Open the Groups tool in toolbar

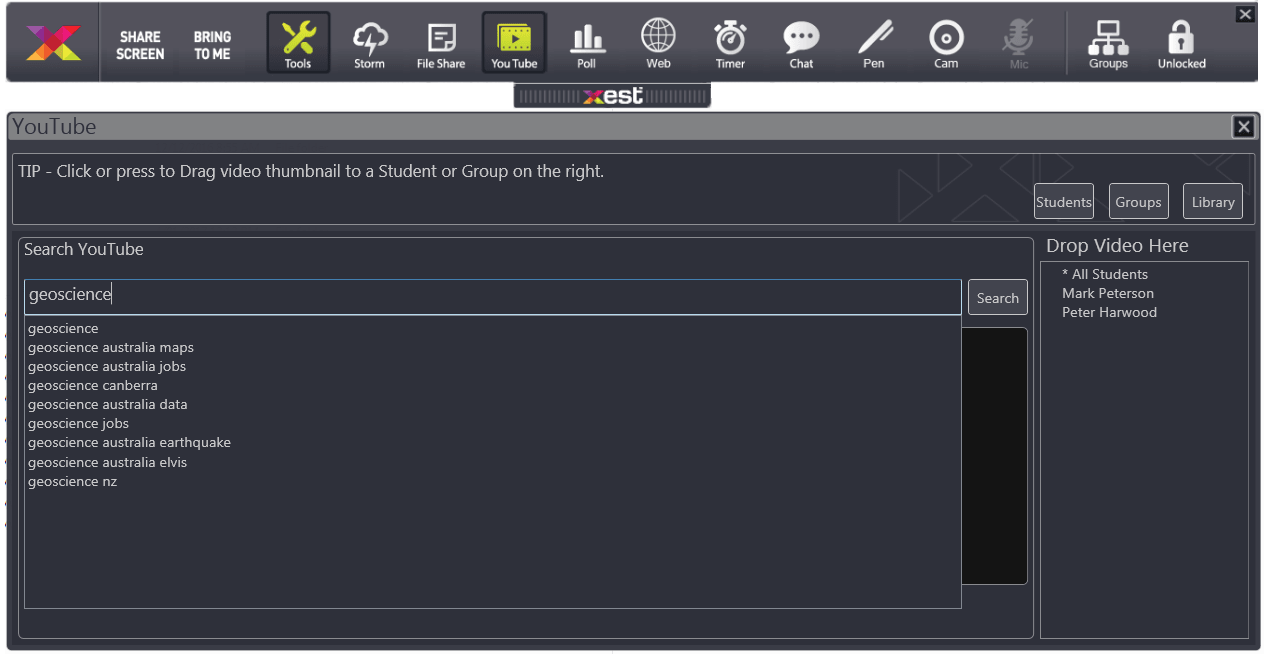(1108, 45)
